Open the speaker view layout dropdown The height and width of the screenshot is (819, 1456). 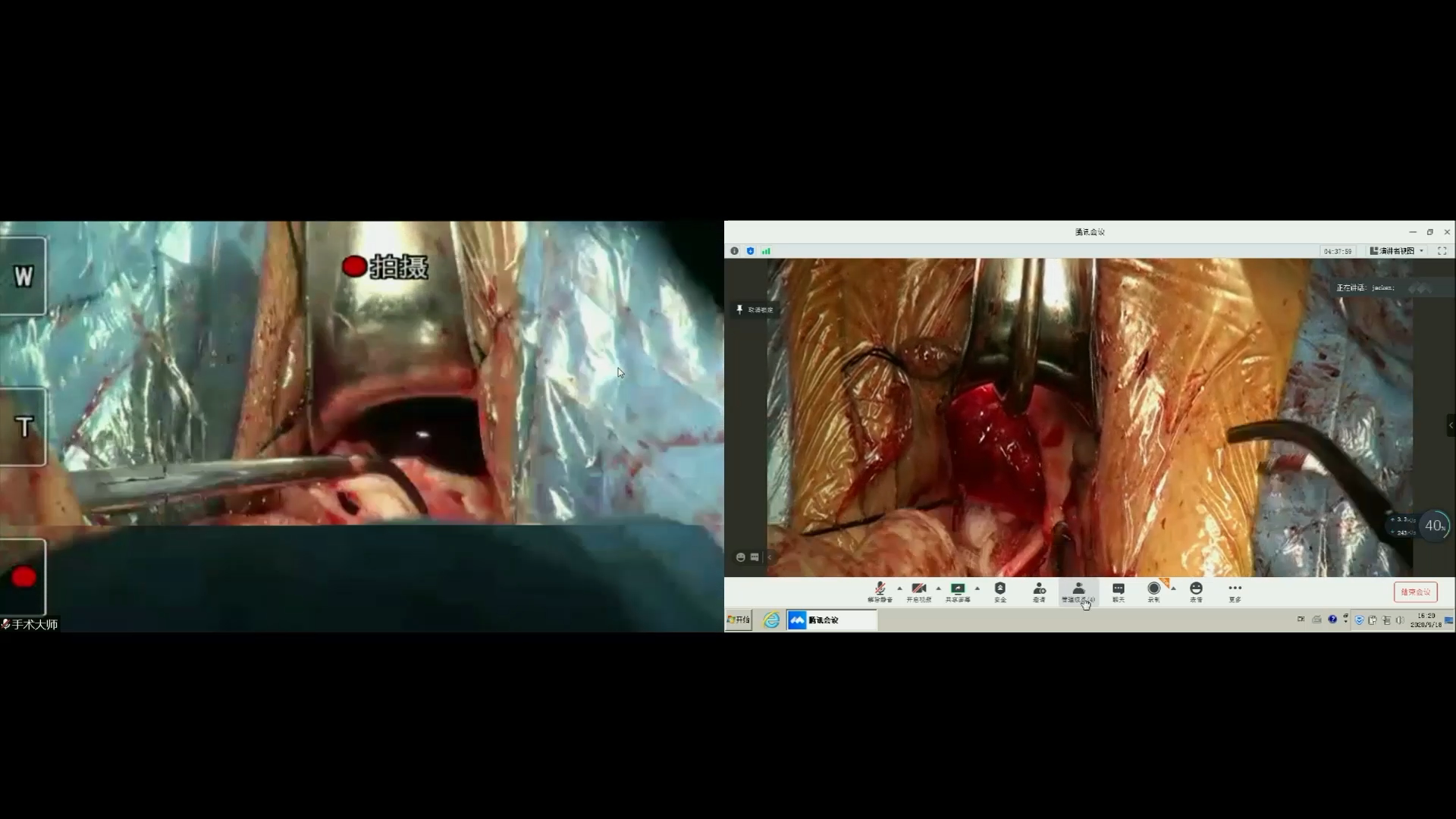click(1397, 251)
